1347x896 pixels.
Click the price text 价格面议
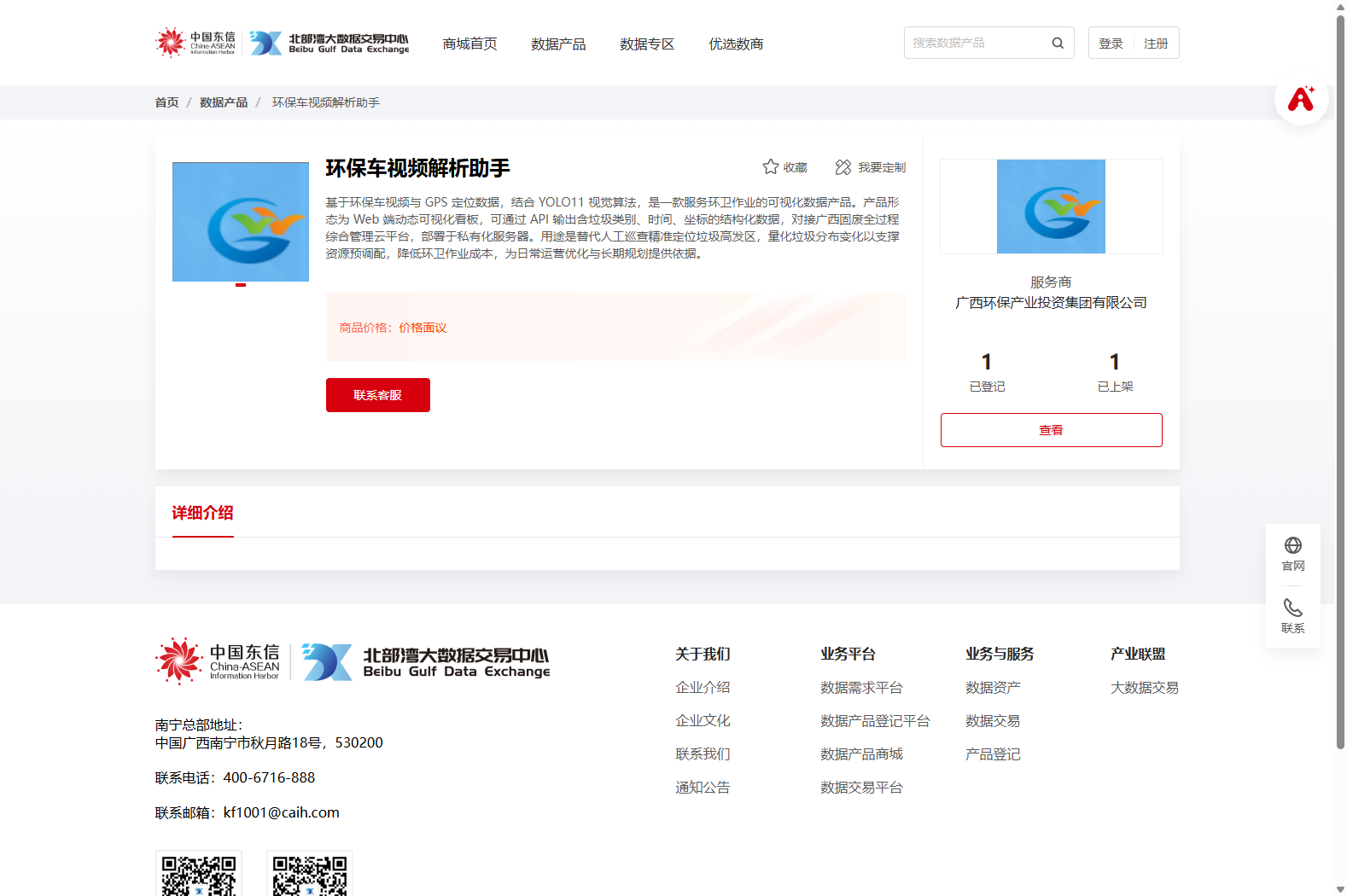(423, 328)
